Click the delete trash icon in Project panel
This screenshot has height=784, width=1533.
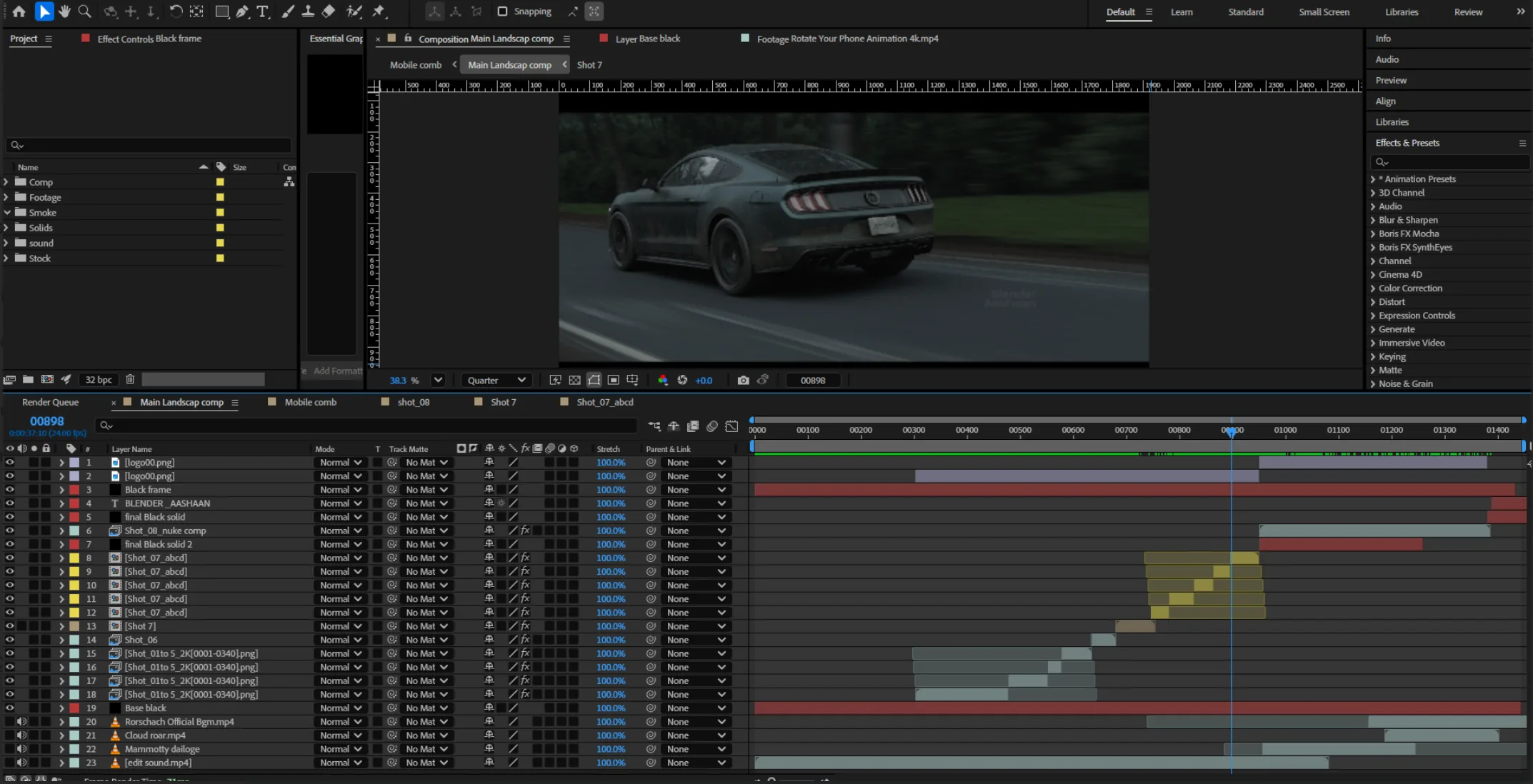pos(130,379)
